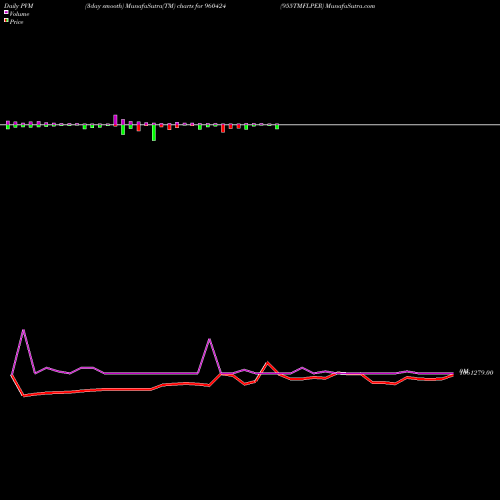The width and height of the screenshot is (500, 500).
Task: Click the second magenta volume line peak
Action: click(209, 339)
